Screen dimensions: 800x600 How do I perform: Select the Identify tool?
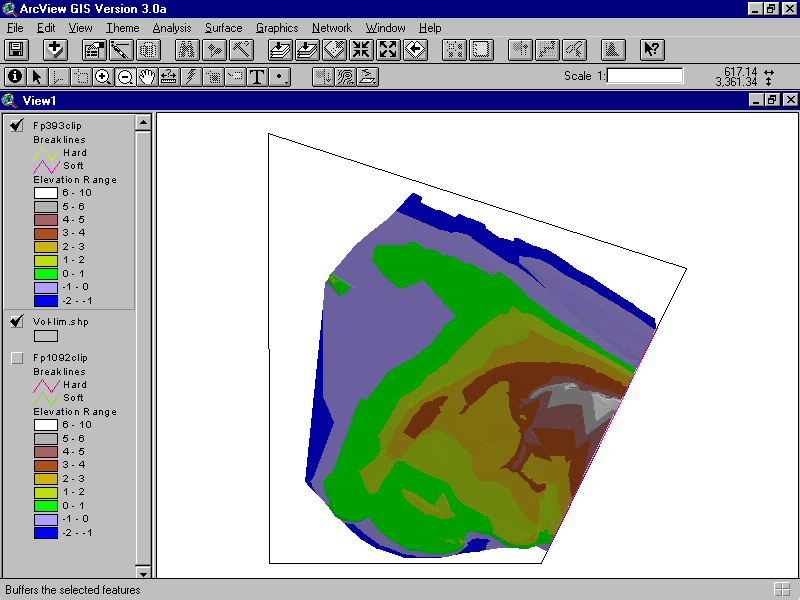(15, 76)
